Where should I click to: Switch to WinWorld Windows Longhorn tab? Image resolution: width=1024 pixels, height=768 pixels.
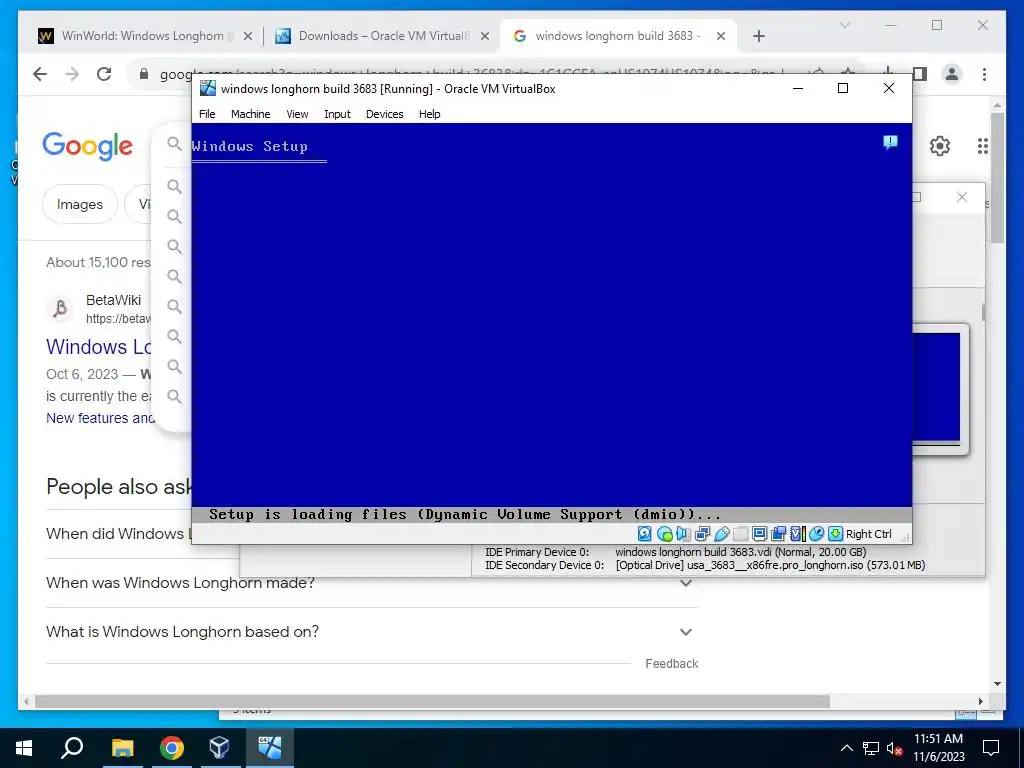(x=145, y=36)
